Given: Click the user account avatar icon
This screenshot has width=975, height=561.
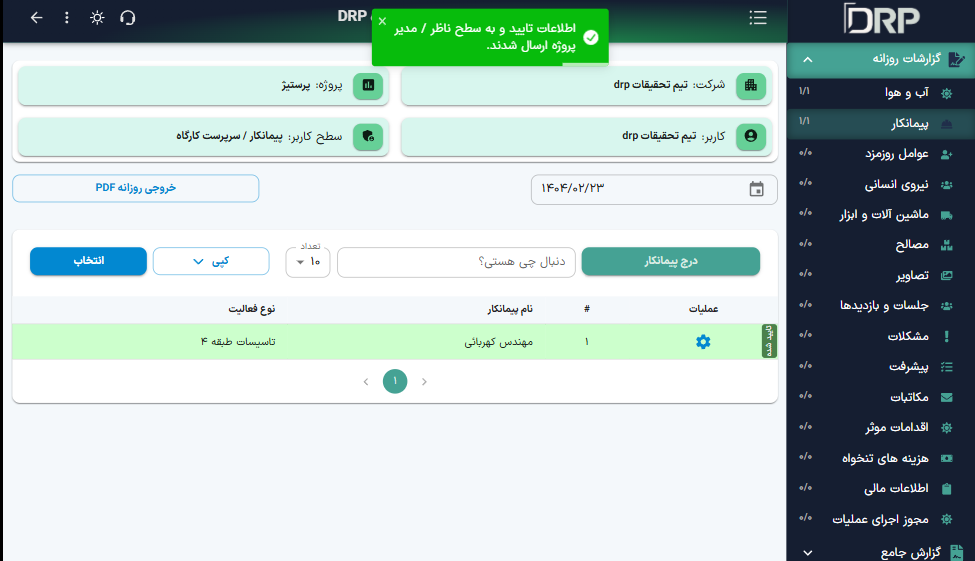Looking at the screenshot, I should [x=751, y=136].
